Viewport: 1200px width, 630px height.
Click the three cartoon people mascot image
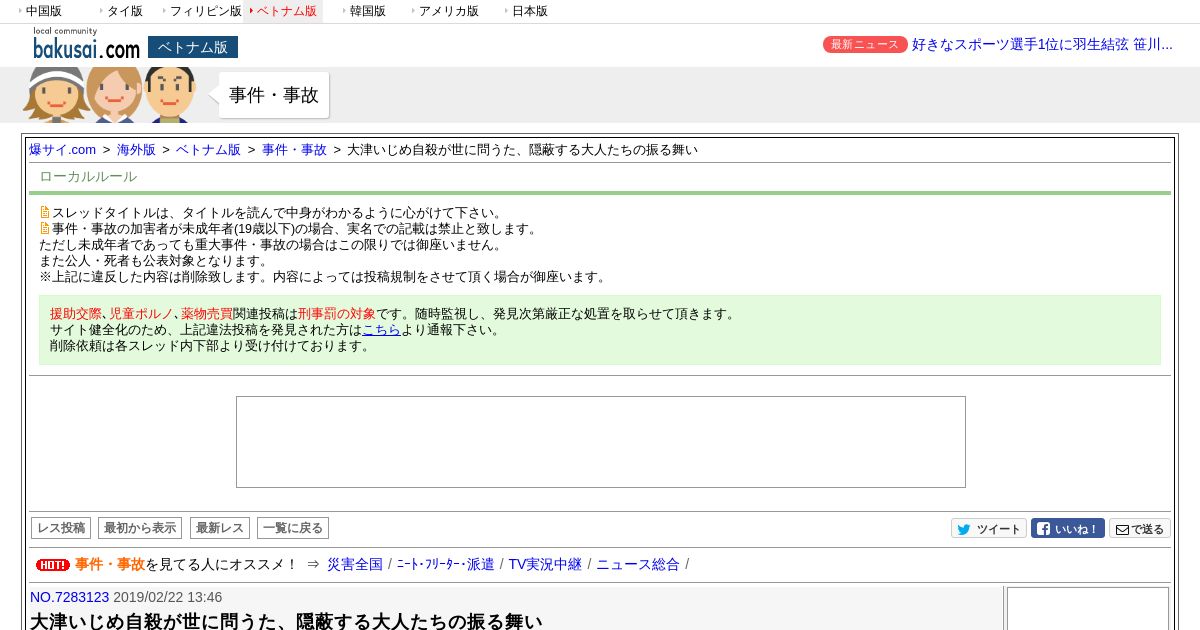[110, 95]
